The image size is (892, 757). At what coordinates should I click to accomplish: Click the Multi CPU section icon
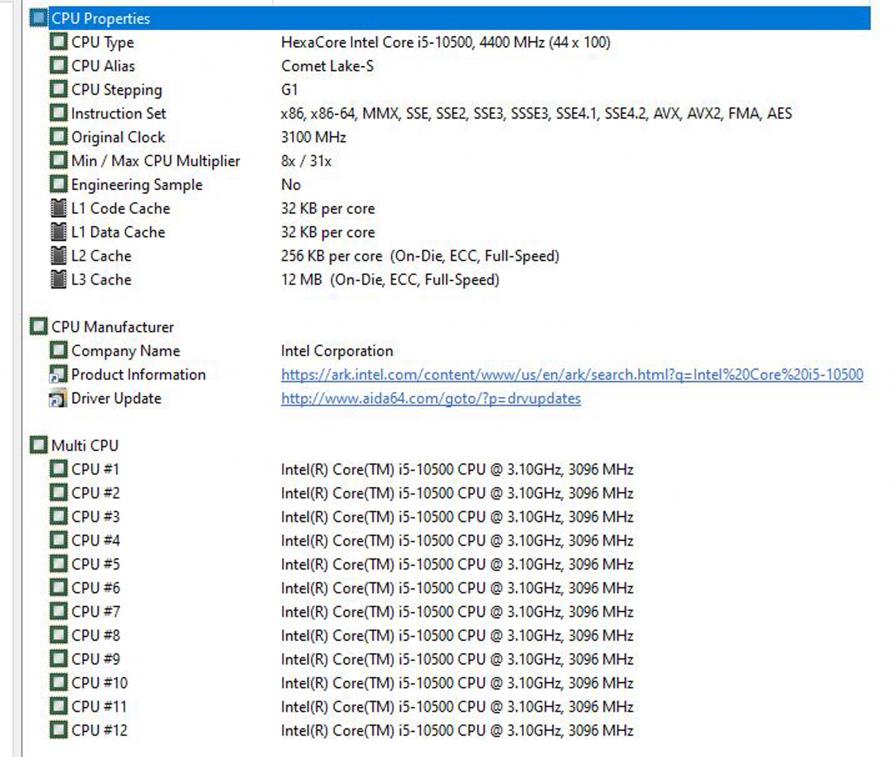click(x=39, y=446)
